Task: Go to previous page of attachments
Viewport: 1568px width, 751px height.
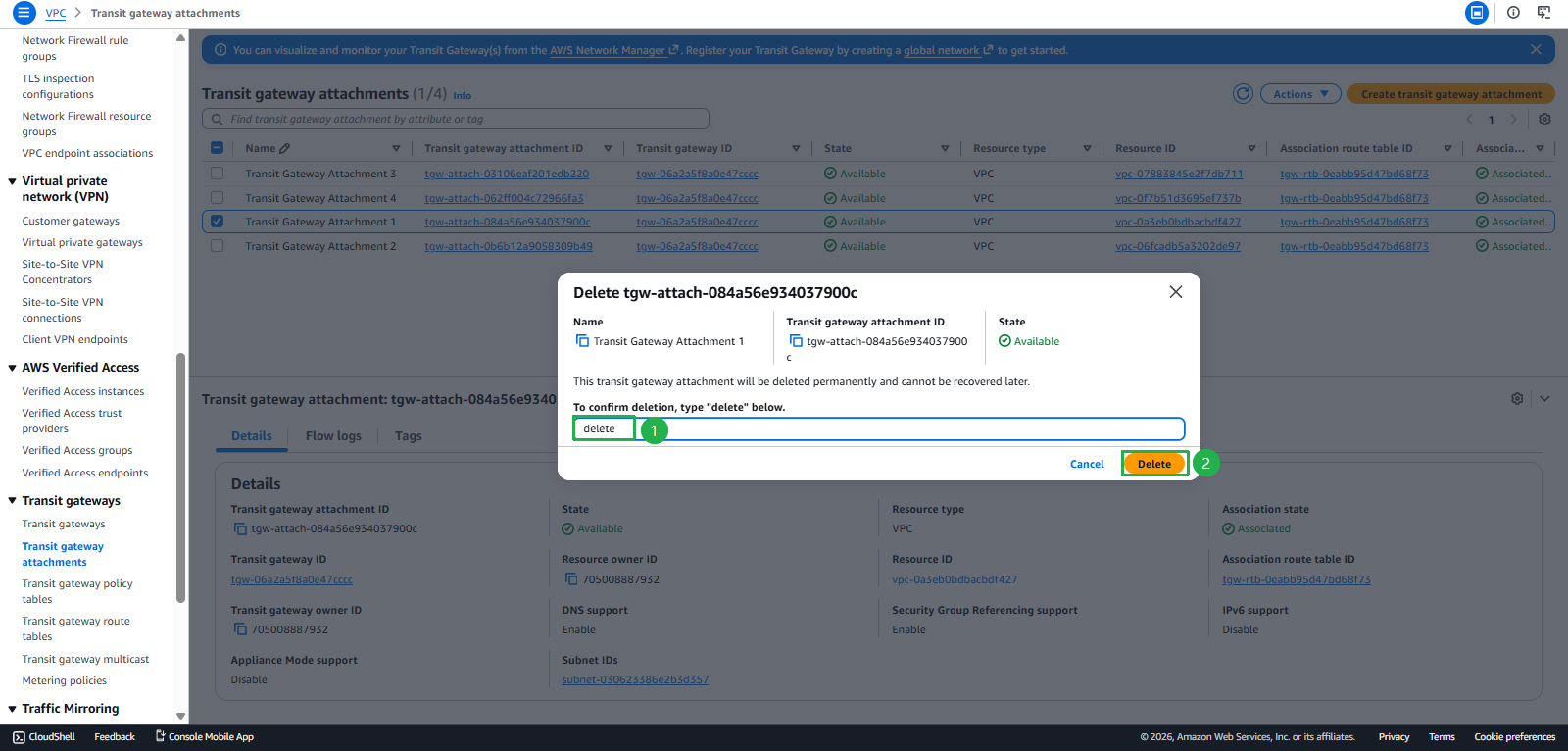Action: tap(1469, 120)
